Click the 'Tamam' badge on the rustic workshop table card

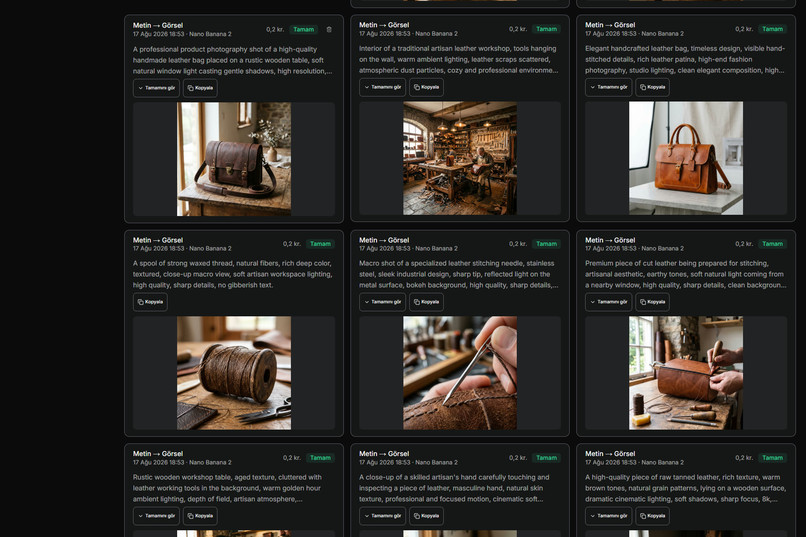pyautogui.click(x=320, y=457)
